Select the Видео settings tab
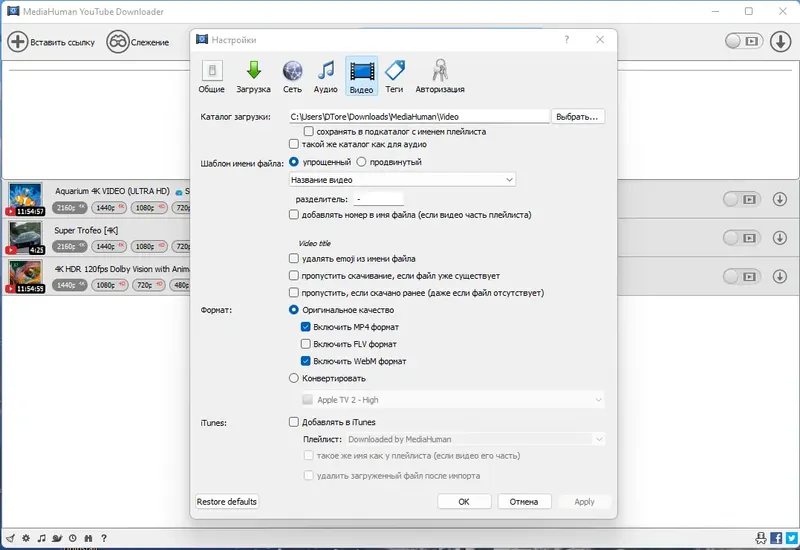Screen dimensions: 800x550 pos(361,77)
